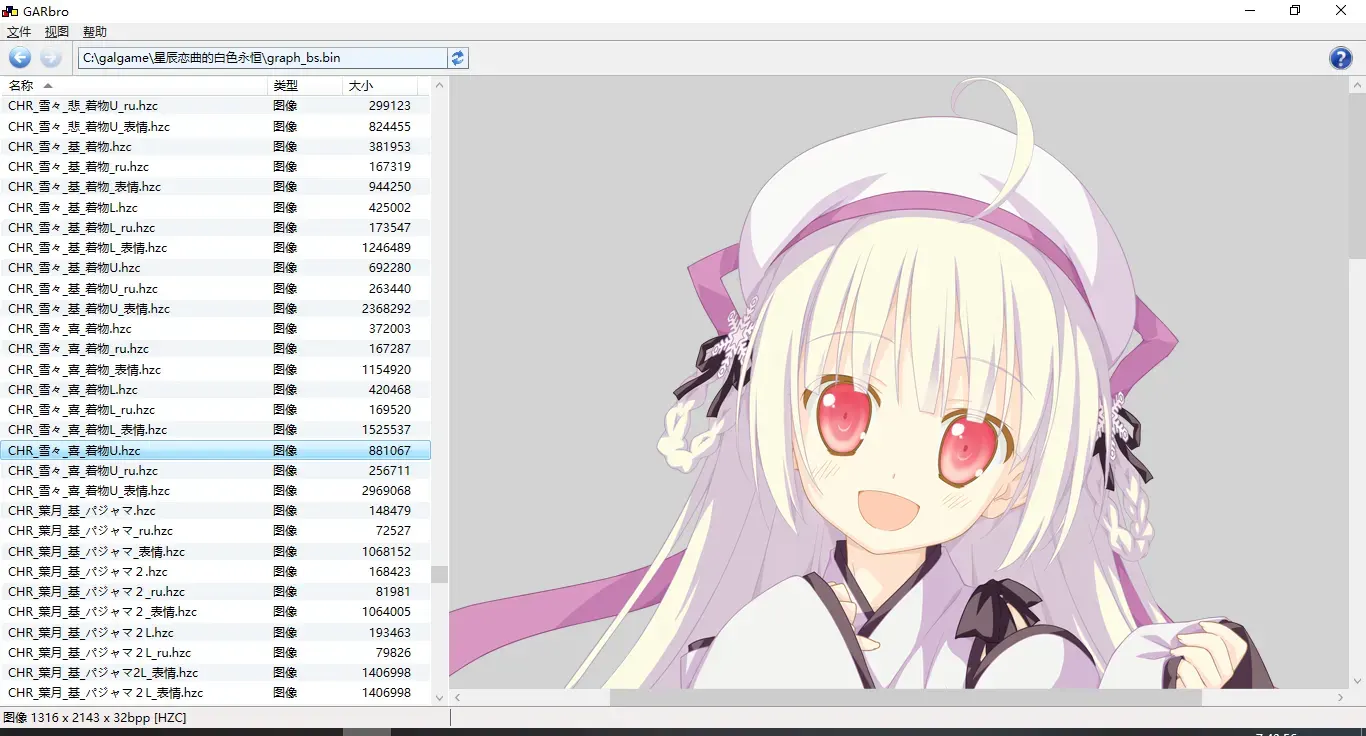Click the preview horizontal scrollbar thumb

(906, 697)
